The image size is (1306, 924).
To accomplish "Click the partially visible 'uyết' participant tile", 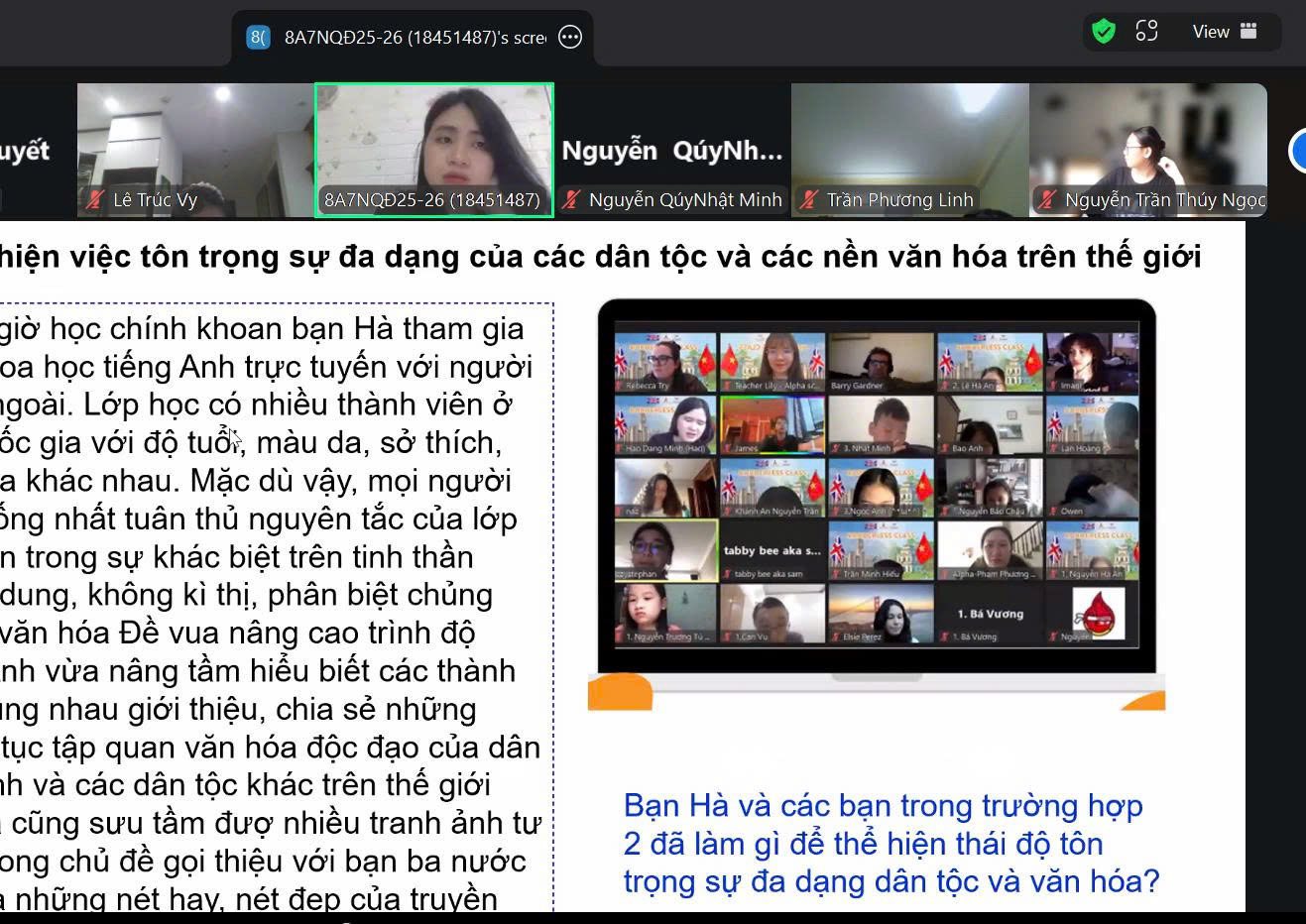I will click(30, 151).
